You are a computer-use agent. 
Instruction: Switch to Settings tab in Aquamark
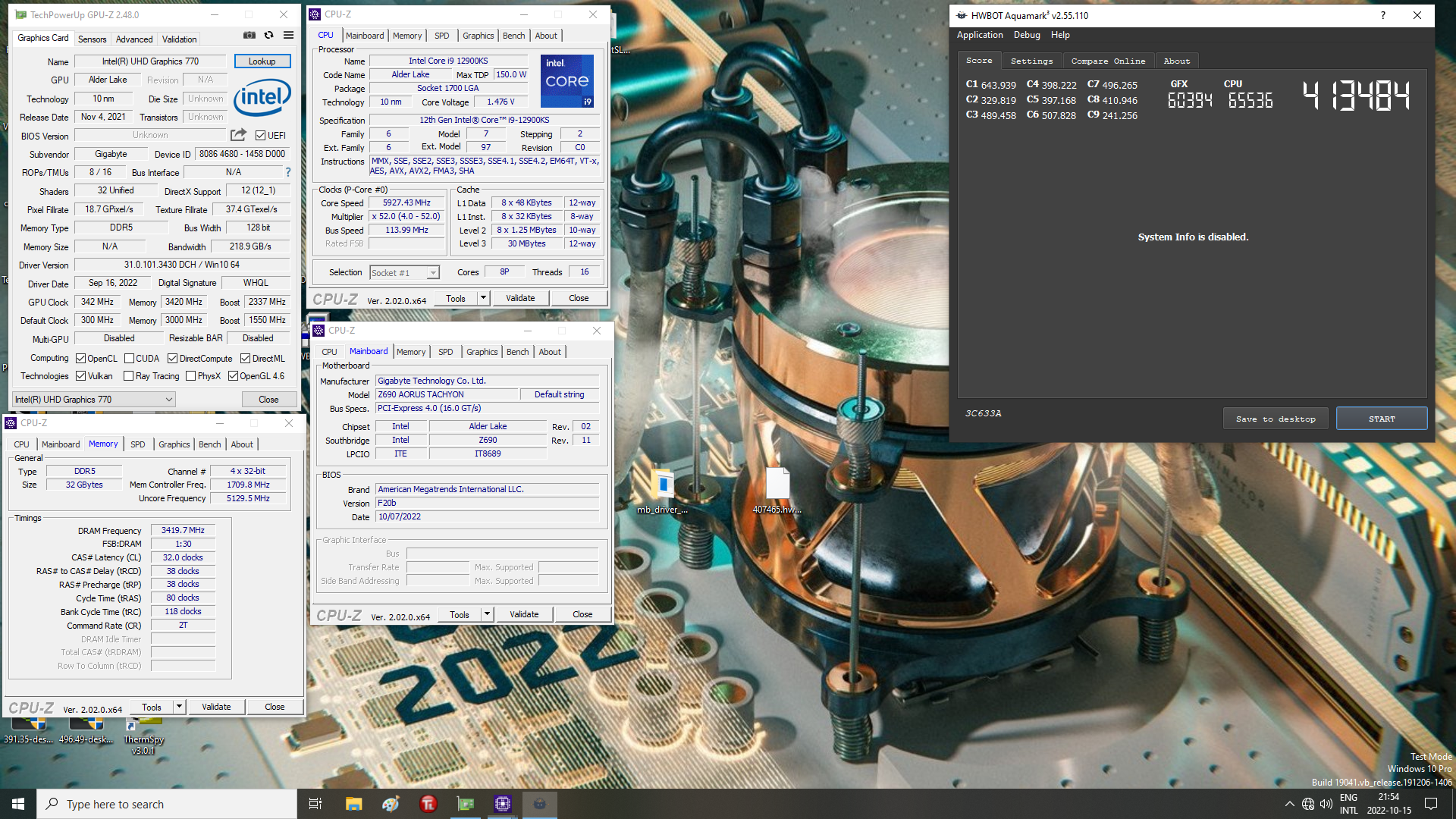(x=1031, y=61)
